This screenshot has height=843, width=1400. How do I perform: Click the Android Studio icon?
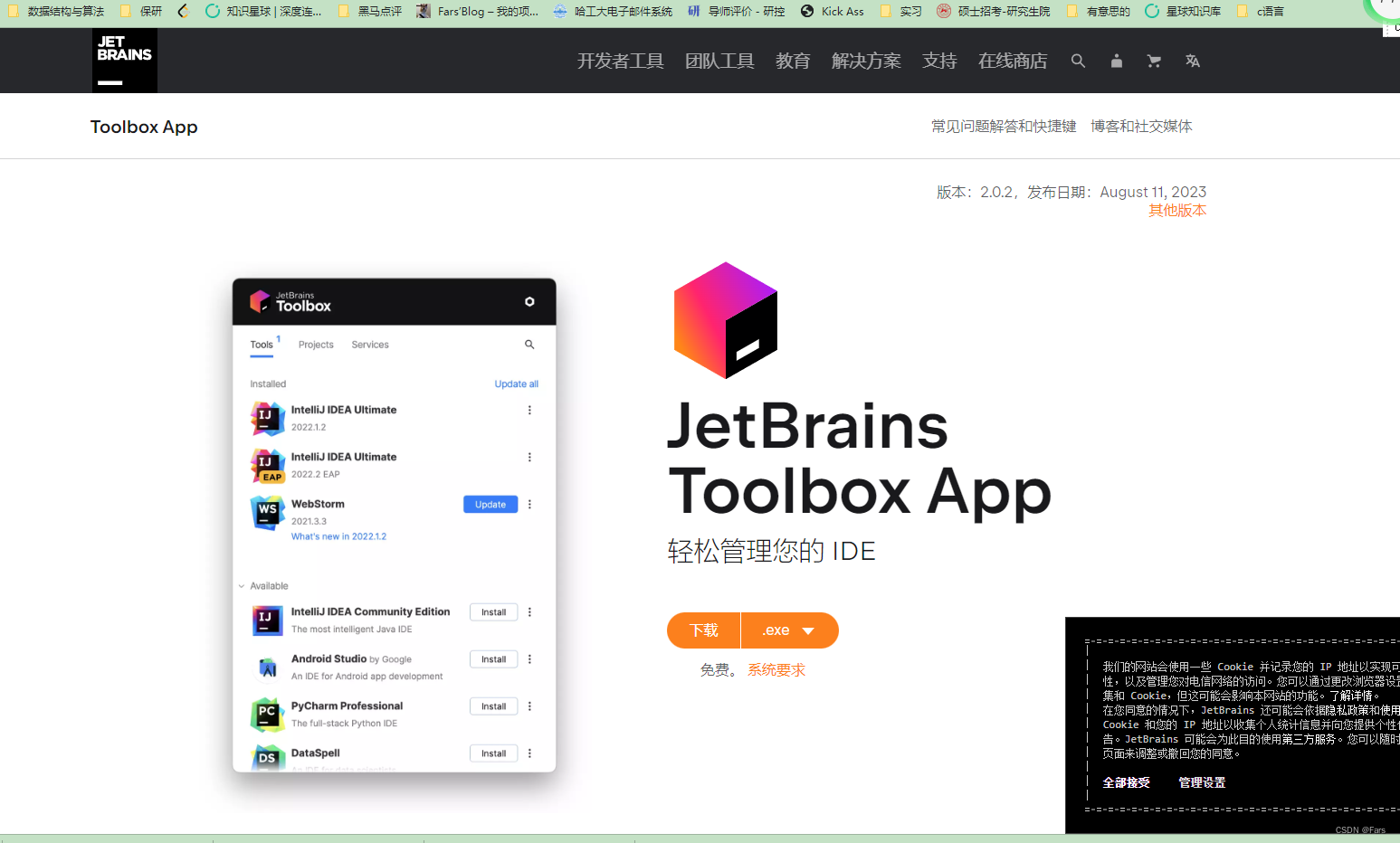267,668
